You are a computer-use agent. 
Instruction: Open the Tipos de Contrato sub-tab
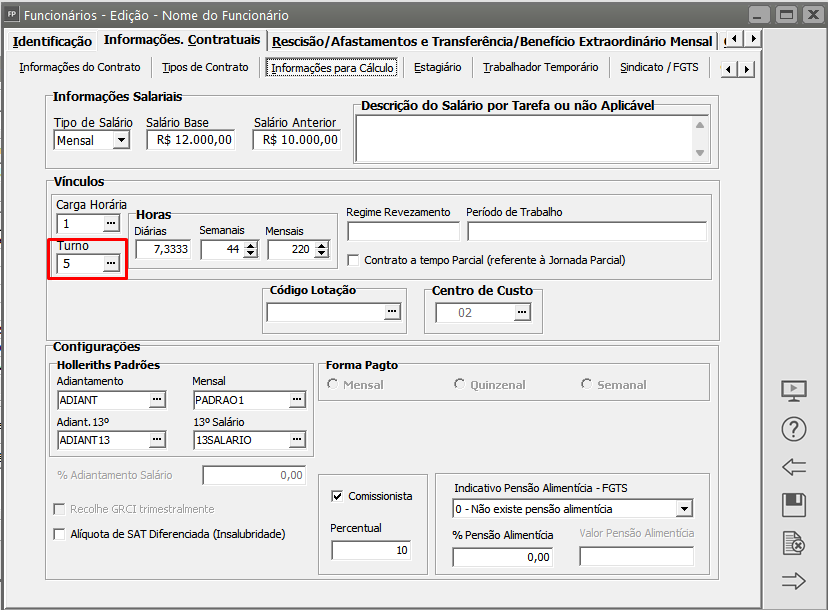tap(205, 67)
